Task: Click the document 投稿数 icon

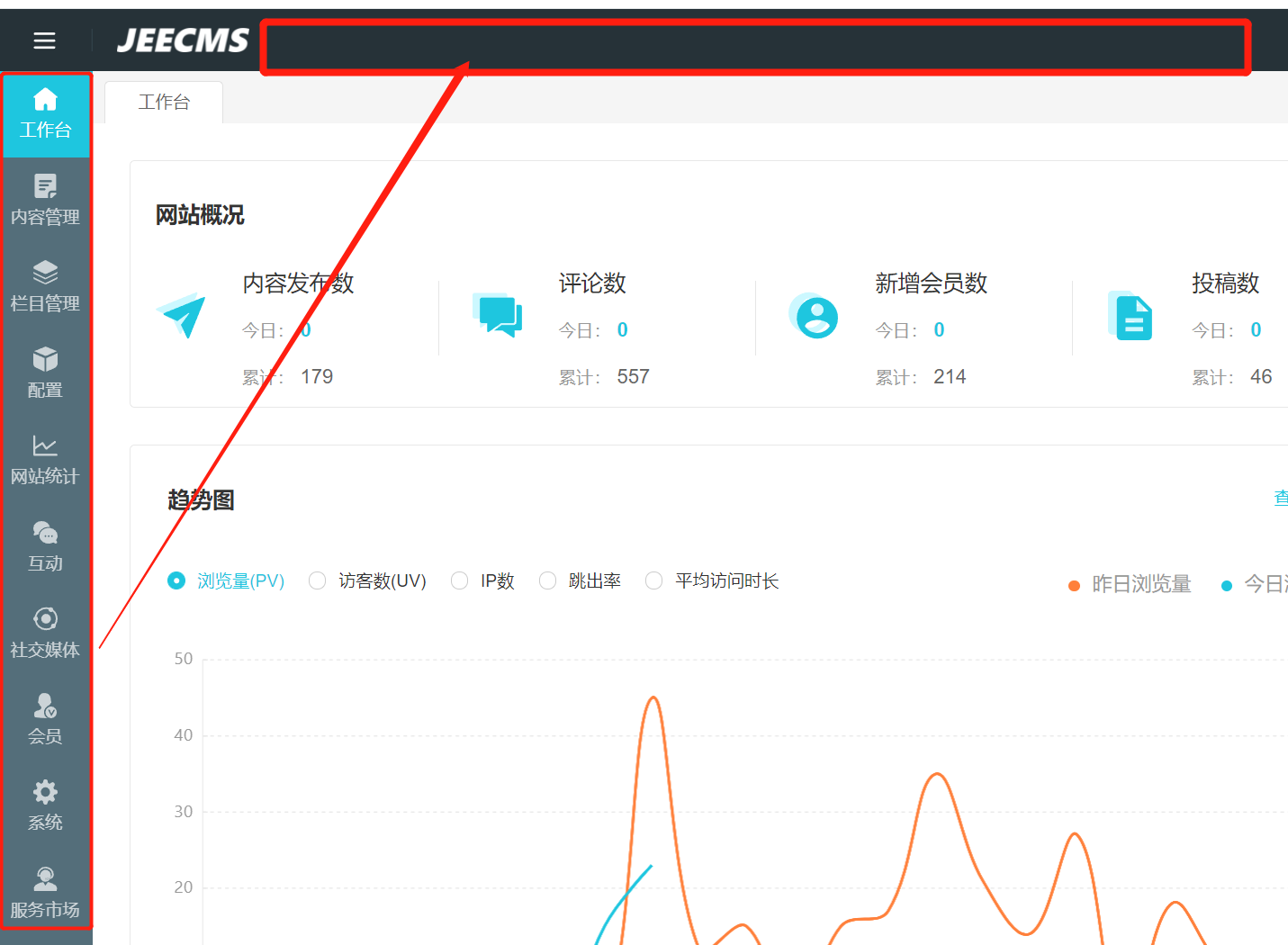Action: pyautogui.click(x=1130, y=316)
